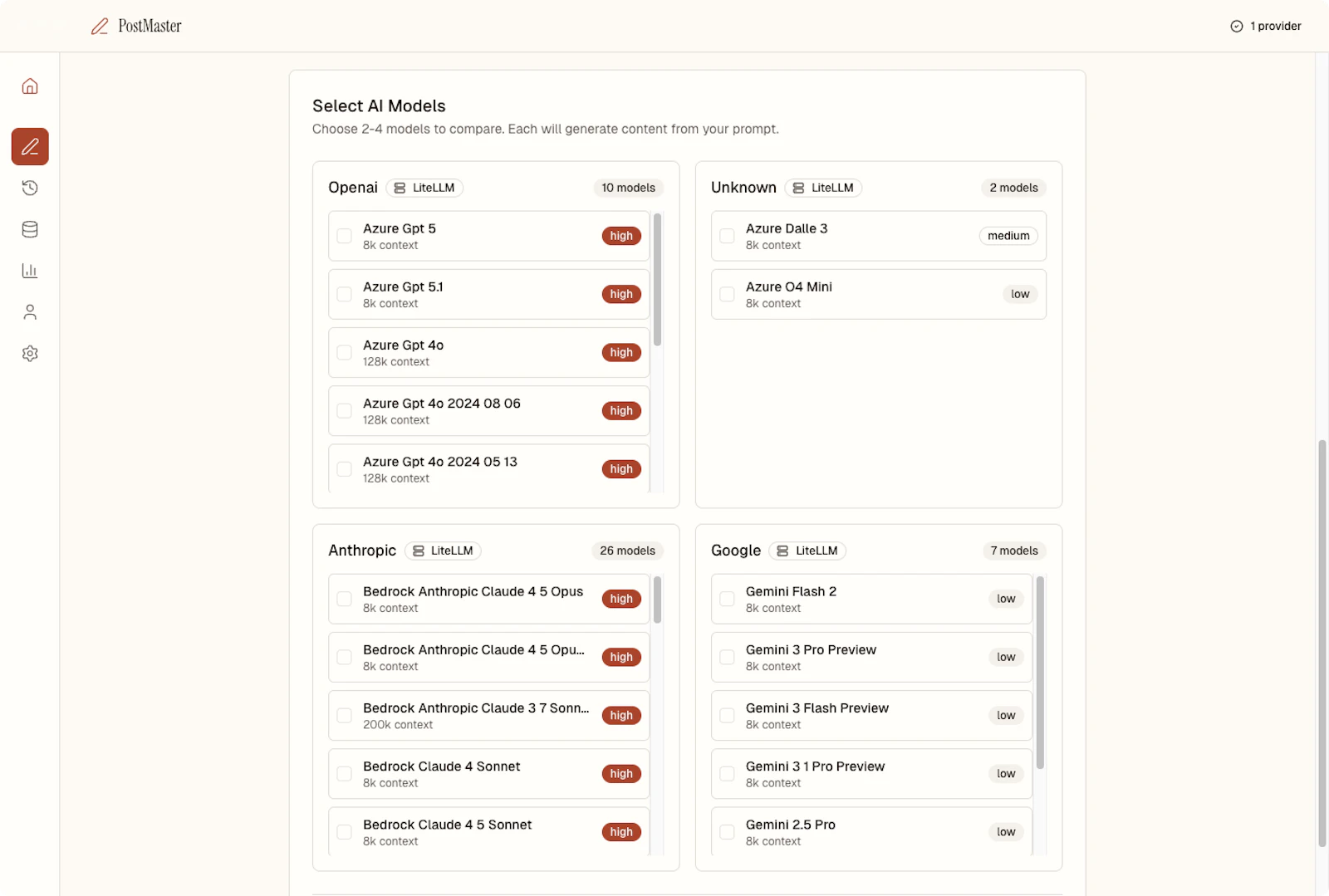The height and width of the screenshot is (896, 1329).
Task: Click the high badge on Azure Gpt 4o 2024 08 06
Action: click(621, 411)
